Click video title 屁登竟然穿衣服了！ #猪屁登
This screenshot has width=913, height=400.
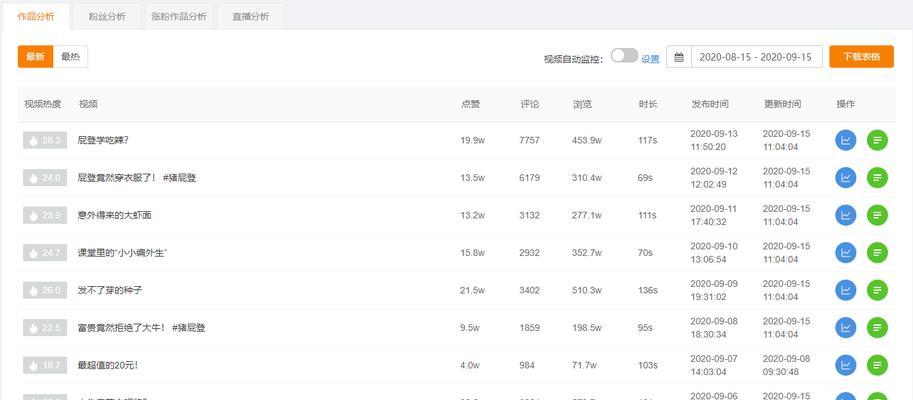click(x=137, y=178)
